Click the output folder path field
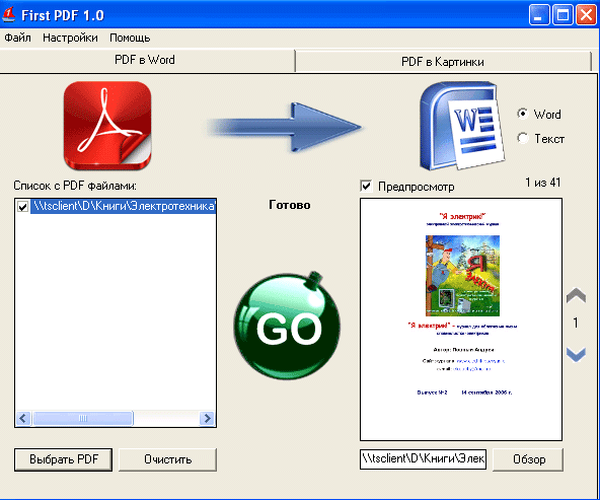The width and height of the screenshot is (600, 500). (422, 459)
